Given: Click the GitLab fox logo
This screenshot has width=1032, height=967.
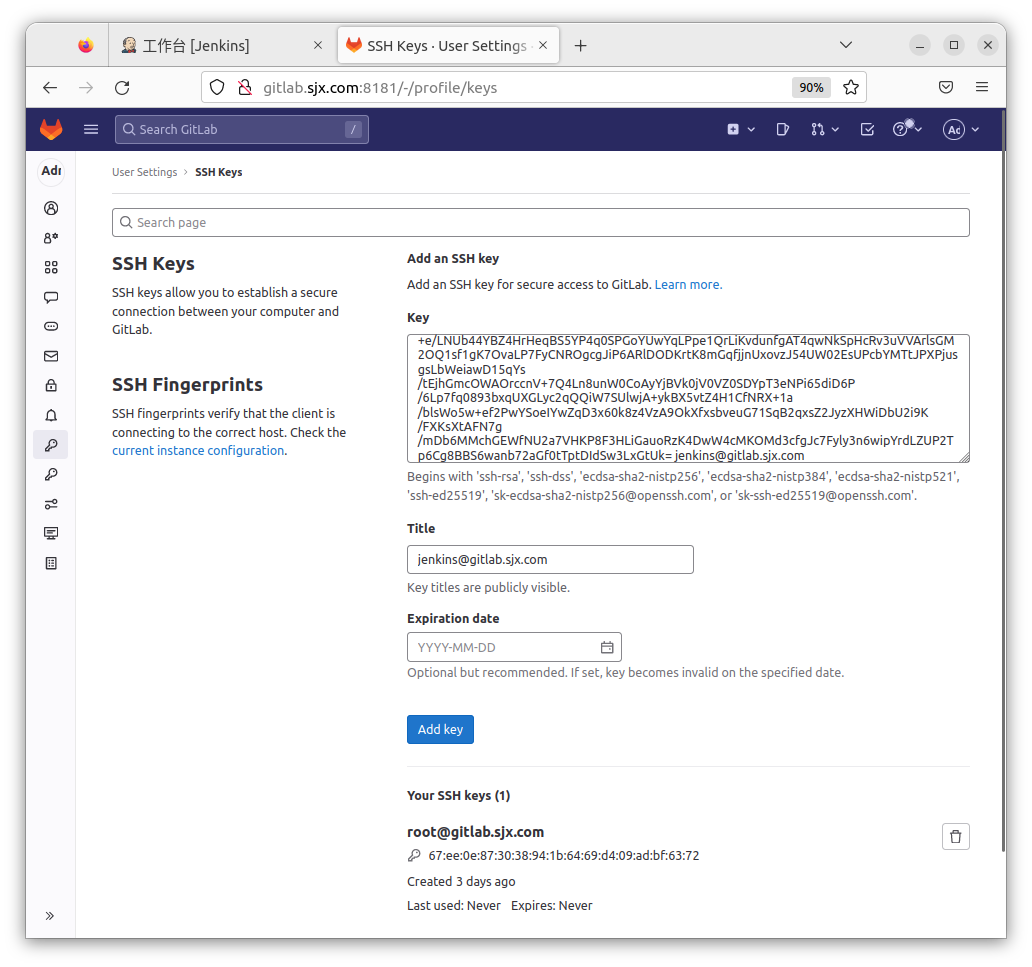Looking at the screenshot, I should 50,129.
